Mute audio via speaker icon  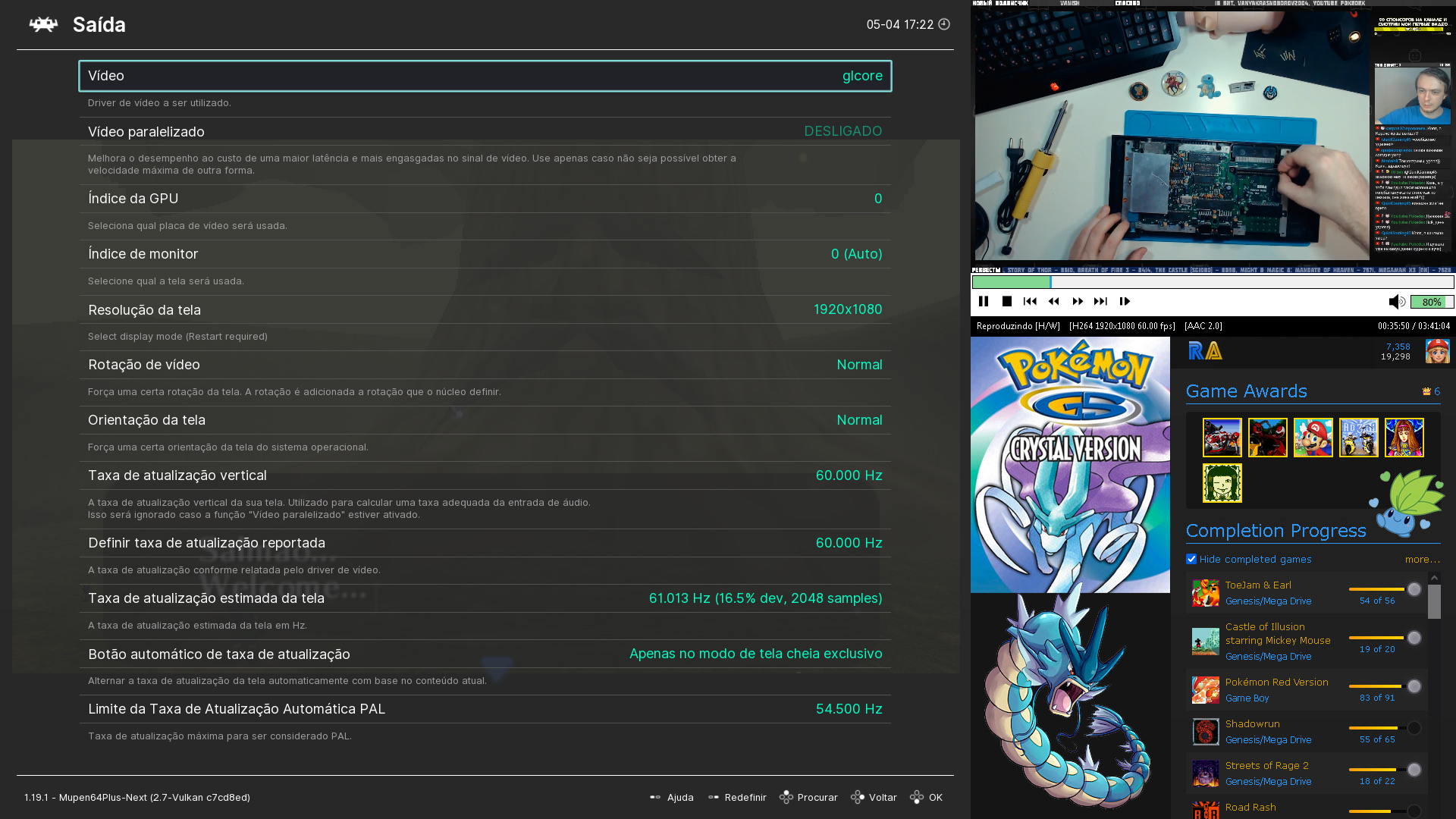click(x=1396, y=302)
